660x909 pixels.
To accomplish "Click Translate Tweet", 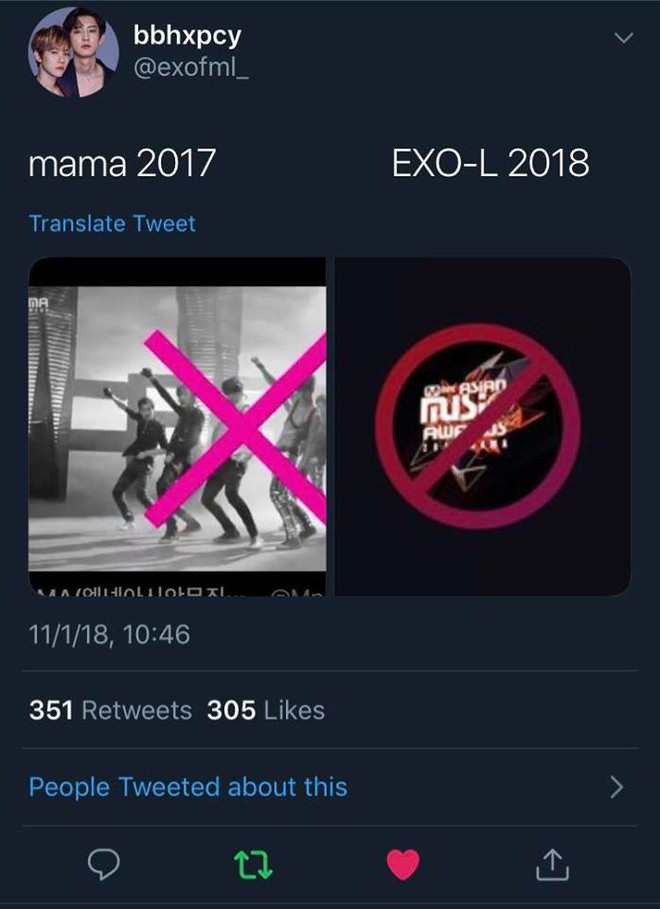I will (x=113, y=224).
